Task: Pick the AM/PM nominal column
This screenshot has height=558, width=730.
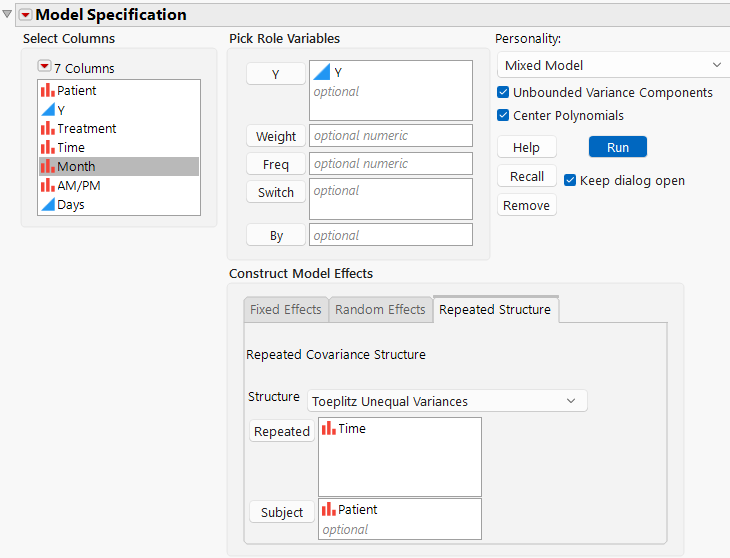Action: (x=78, y=185)
